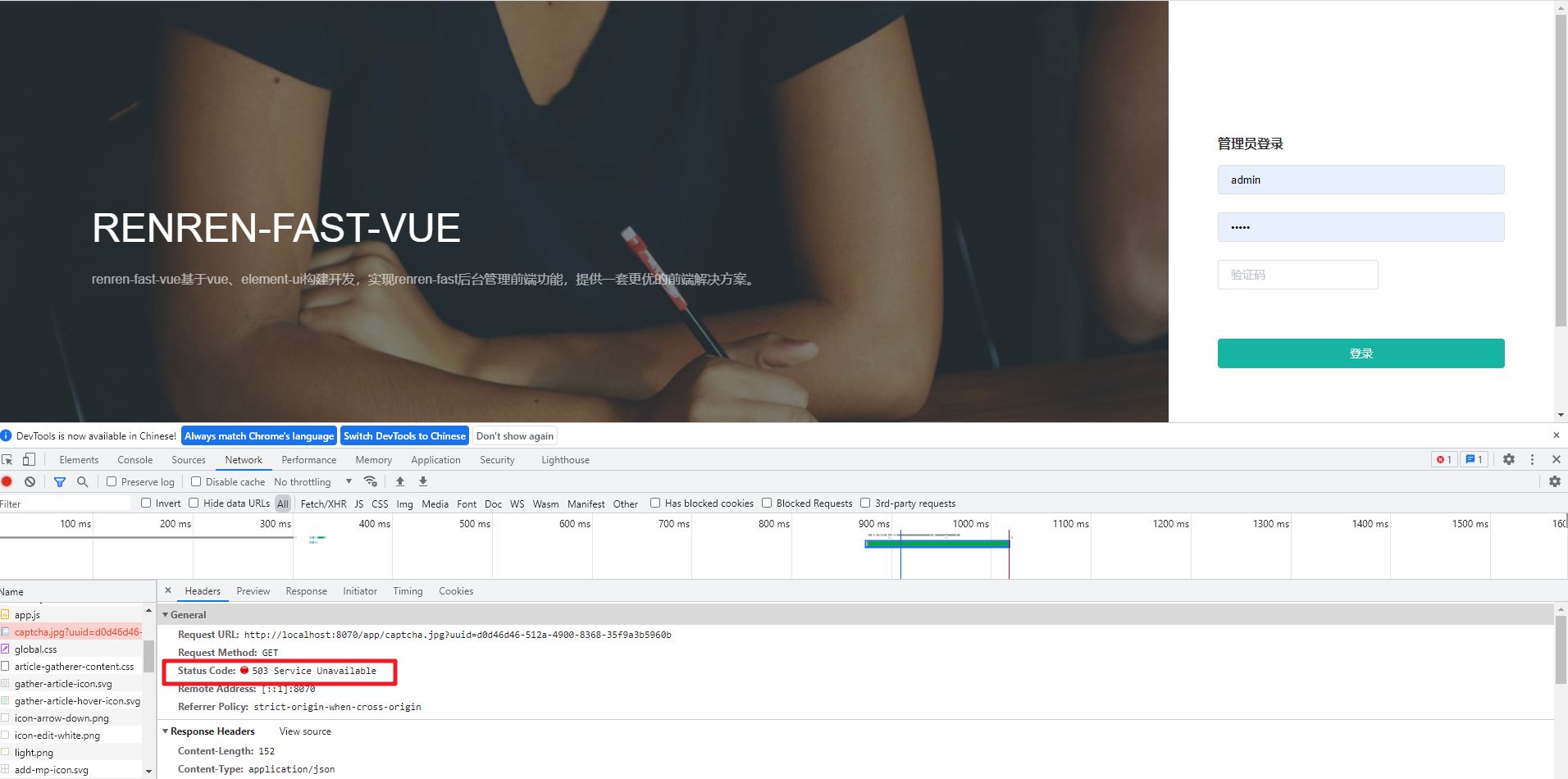
Task: Switch to the Sources tab
Action: (x=189, y=460)
